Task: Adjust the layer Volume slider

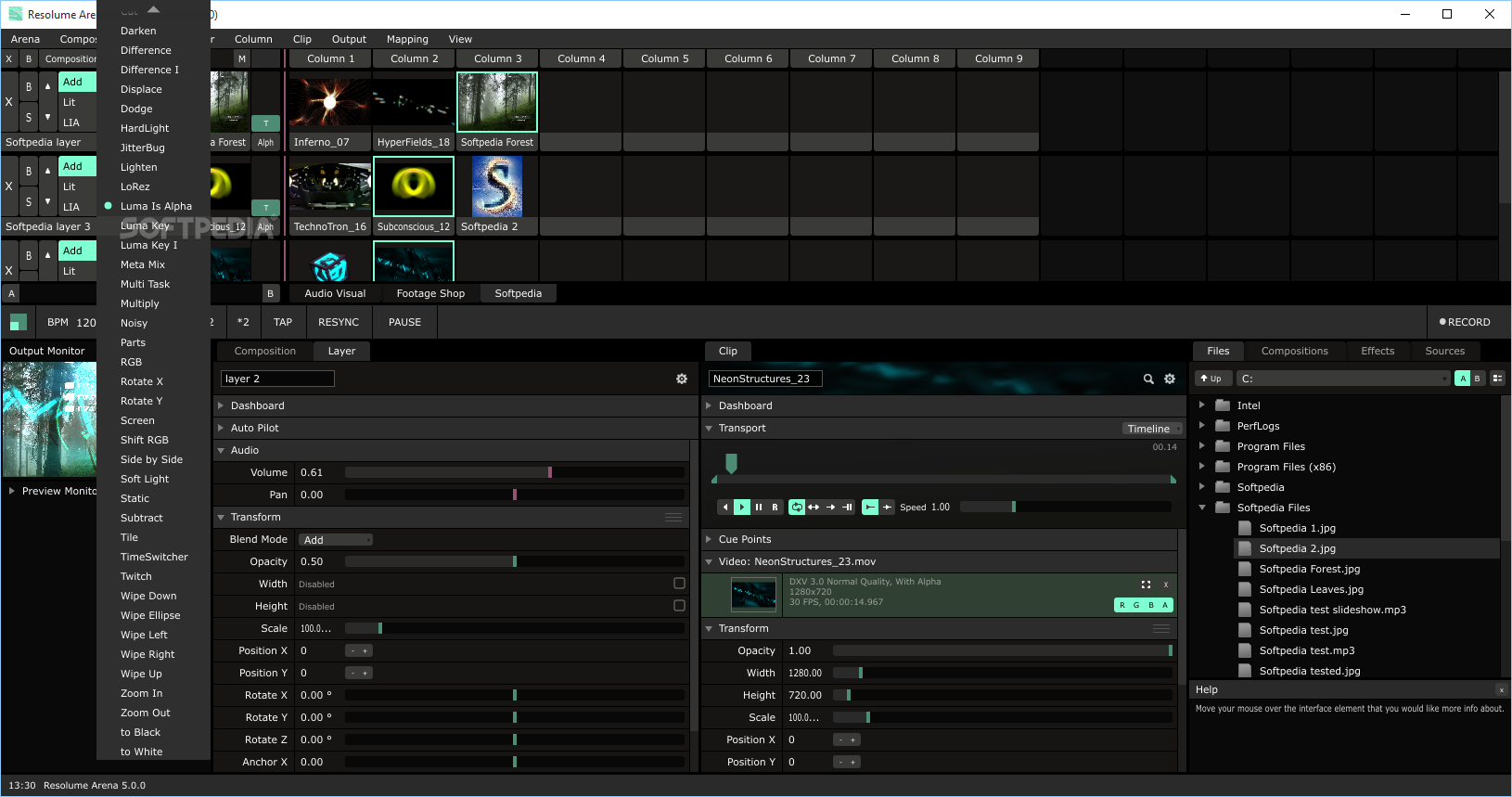Action: tap(515, 472)
